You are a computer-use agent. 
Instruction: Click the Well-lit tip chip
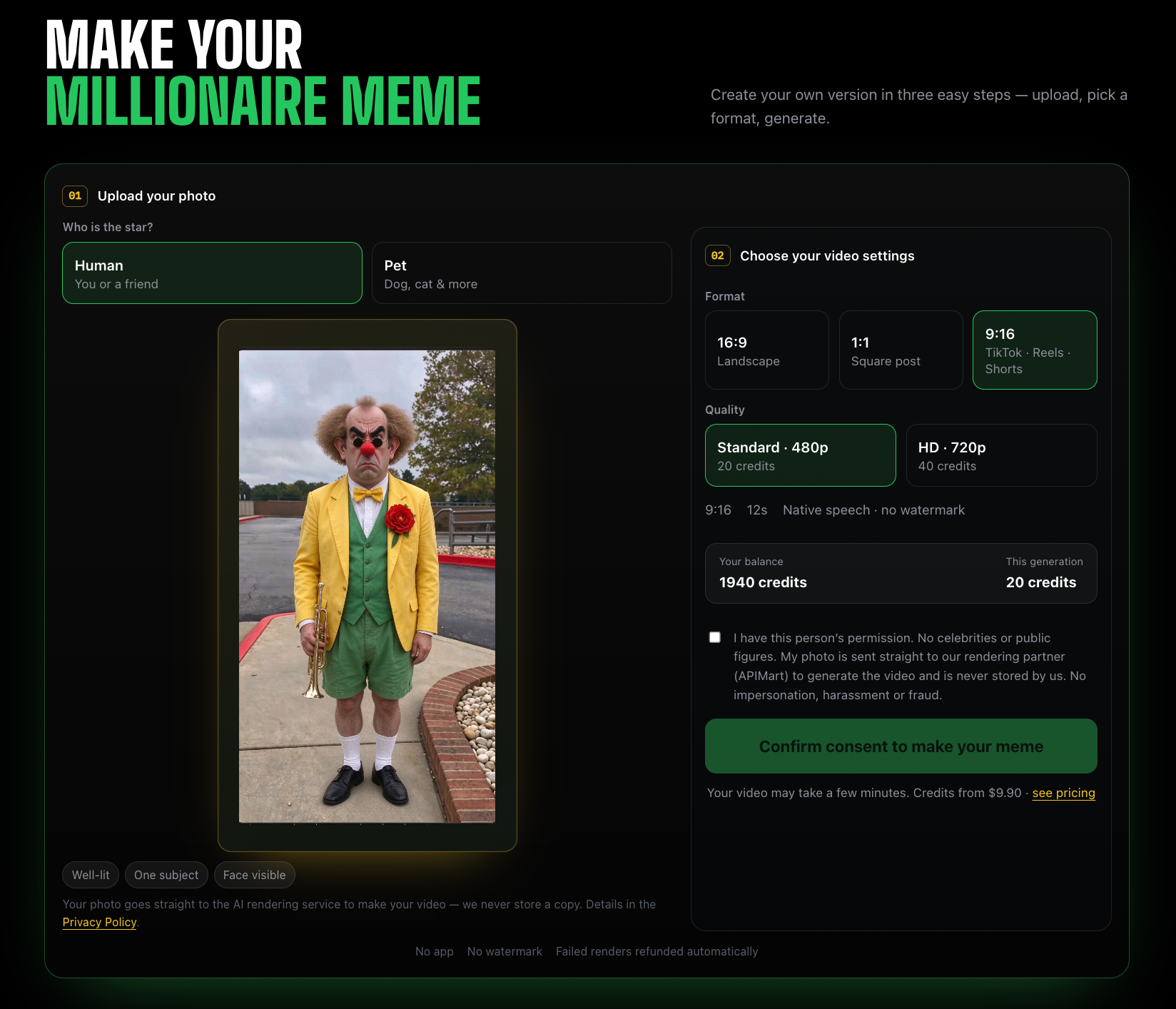[91, 875]
